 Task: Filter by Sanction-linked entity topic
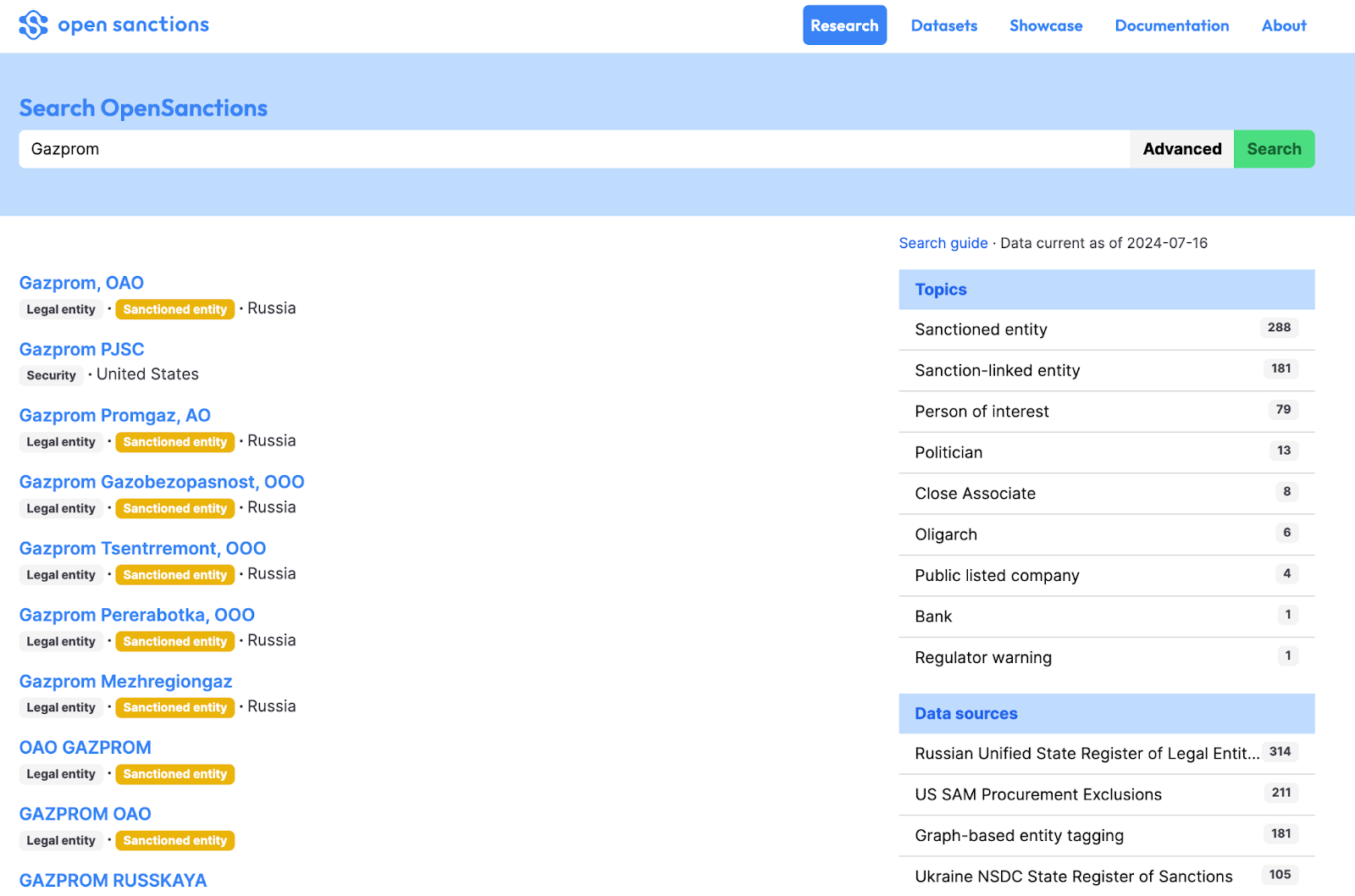pos(1106,370)
